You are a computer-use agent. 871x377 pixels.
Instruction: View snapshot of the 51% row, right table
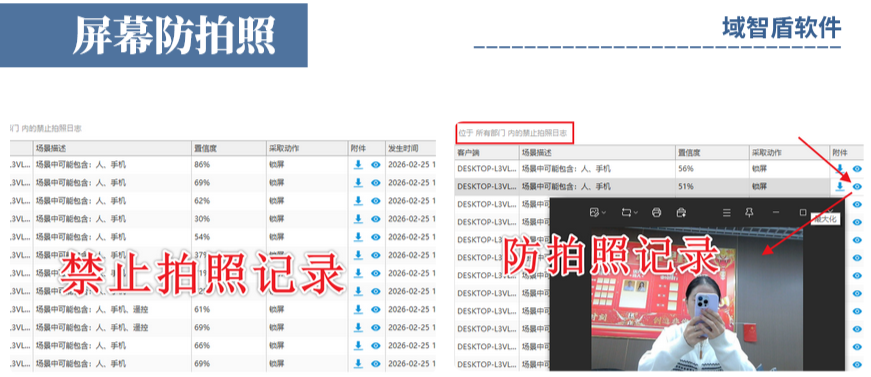(x=858, y=187)
